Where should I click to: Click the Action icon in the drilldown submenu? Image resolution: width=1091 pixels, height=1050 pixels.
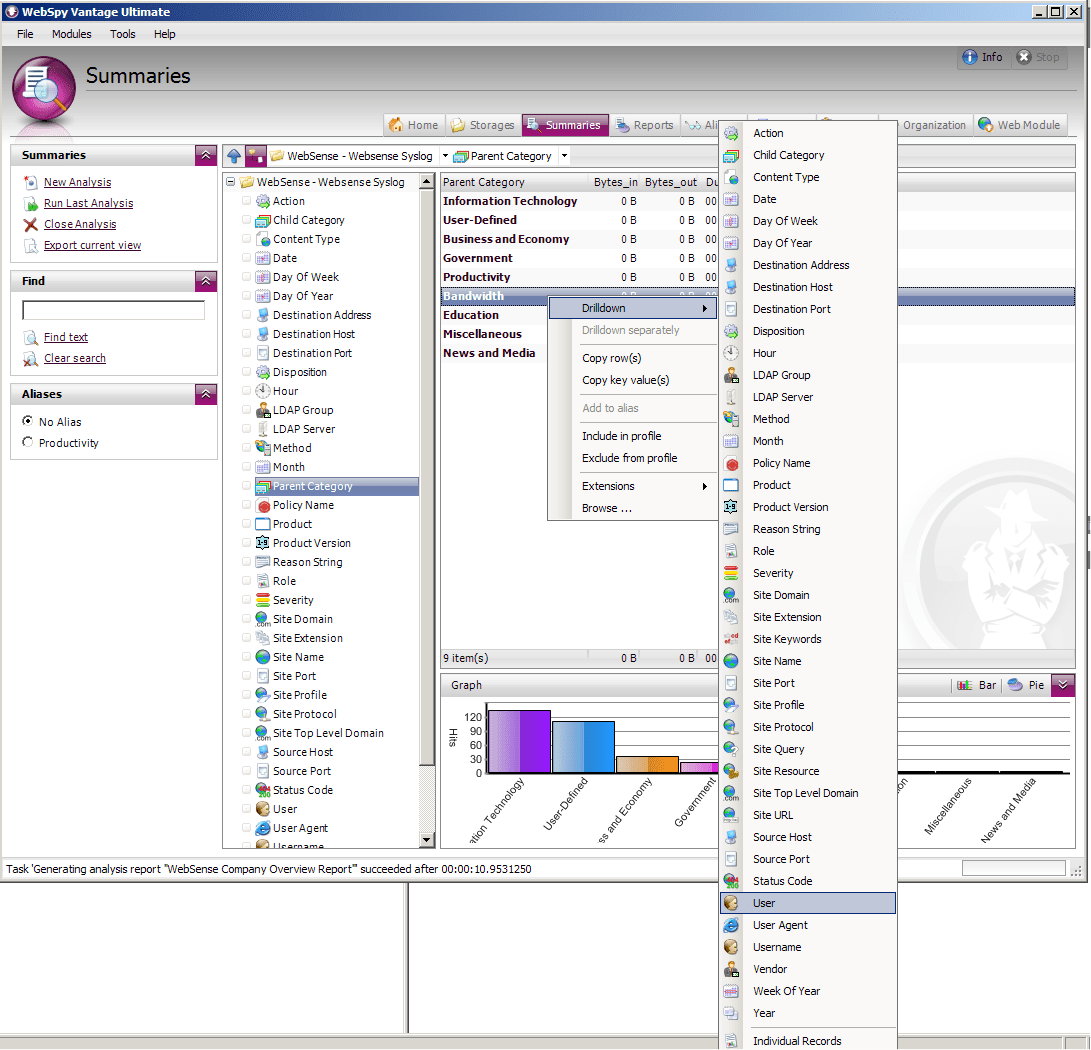click(731, 133)
